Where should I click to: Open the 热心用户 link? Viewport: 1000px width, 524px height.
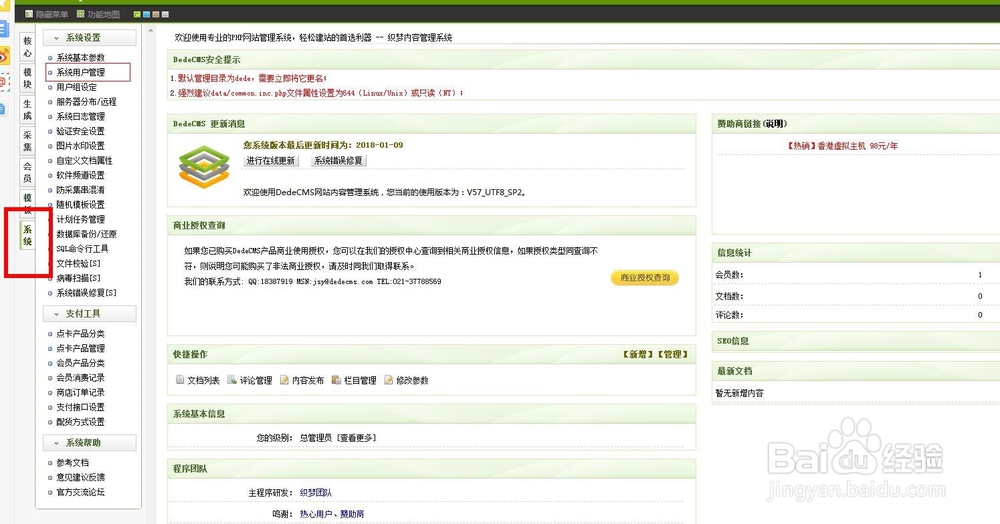point(316,514)
